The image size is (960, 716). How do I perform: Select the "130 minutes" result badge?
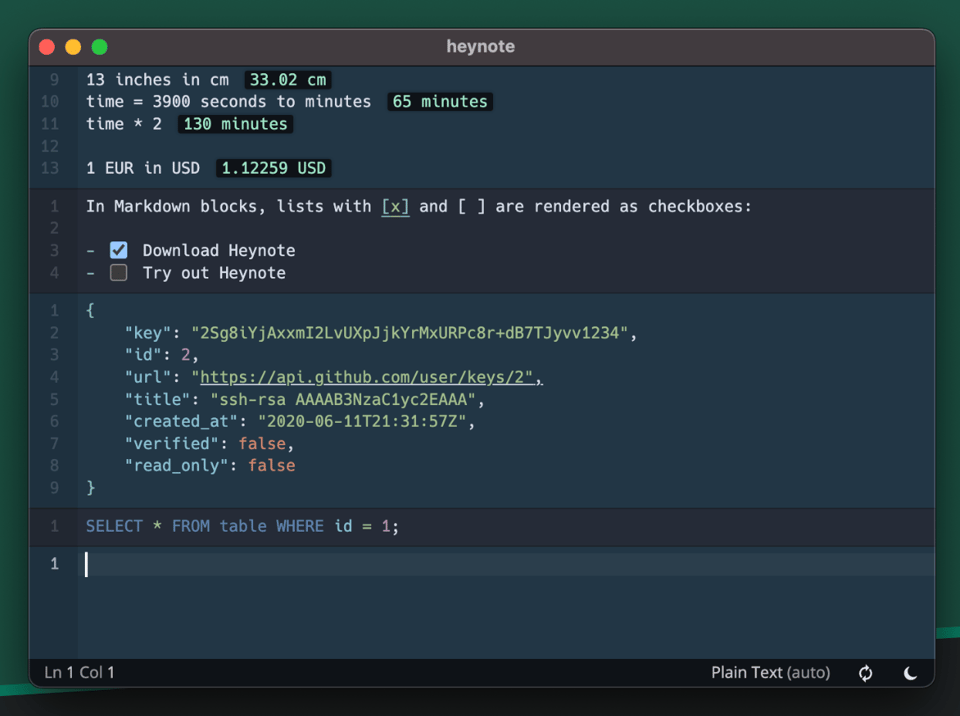(x=234, y=123)
